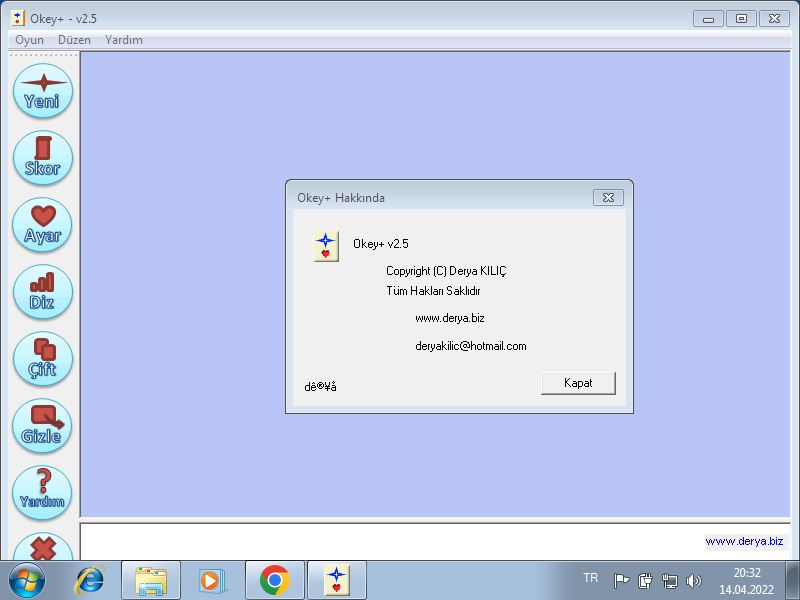Click the network tray icon
The height and width of the screenshot is (600, 800).
(669, 581)
